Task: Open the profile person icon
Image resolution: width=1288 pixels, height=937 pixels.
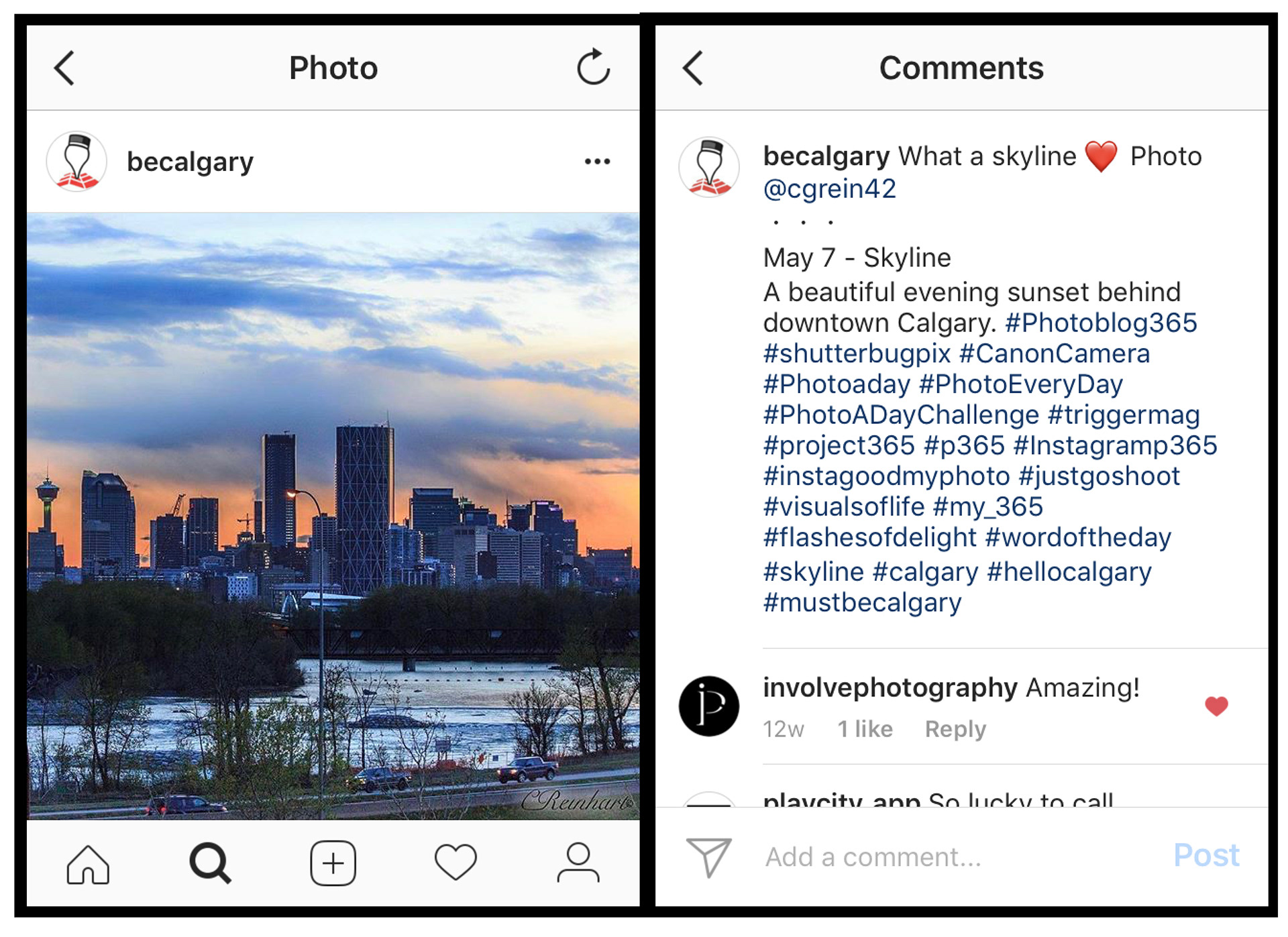Action: pos(578,863)
